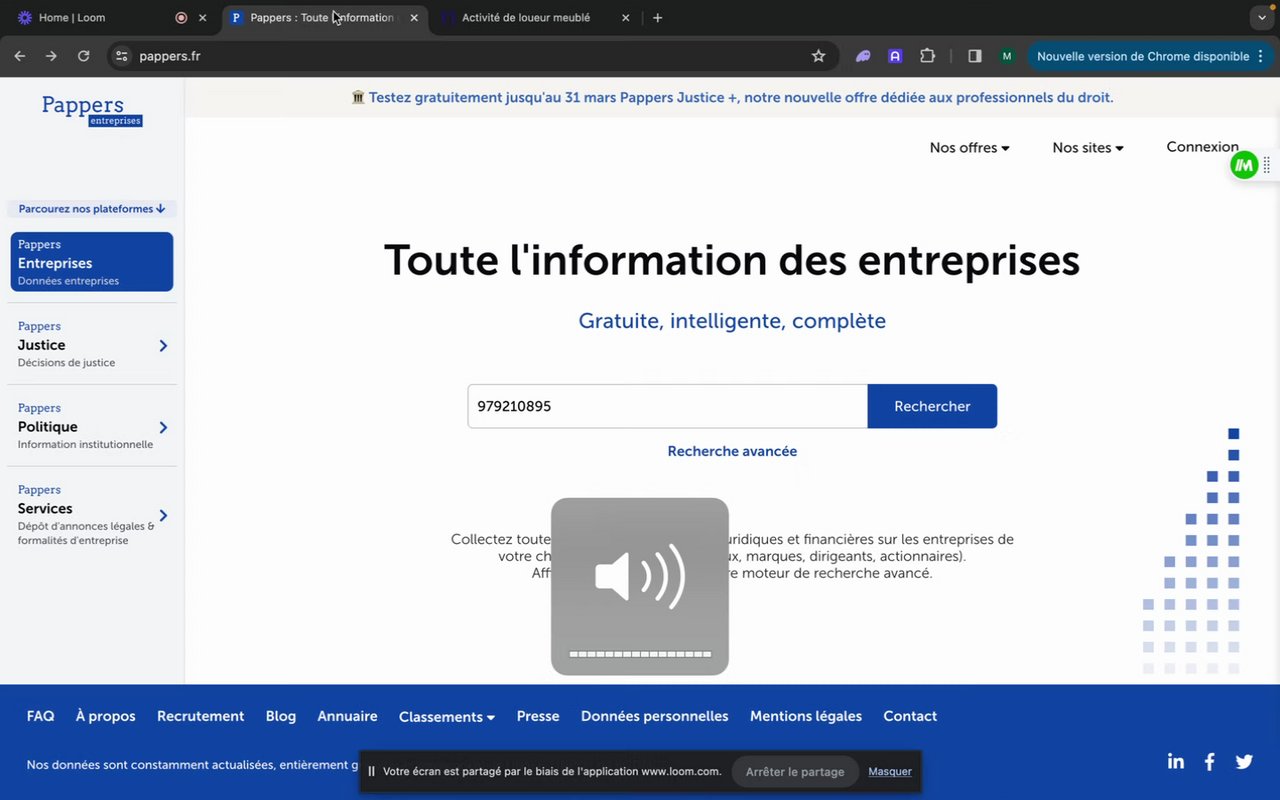Image resolution: width=1280 pixels, height=800 pixels.
Task: Close the Home | Loom tab
Action: 202,18
